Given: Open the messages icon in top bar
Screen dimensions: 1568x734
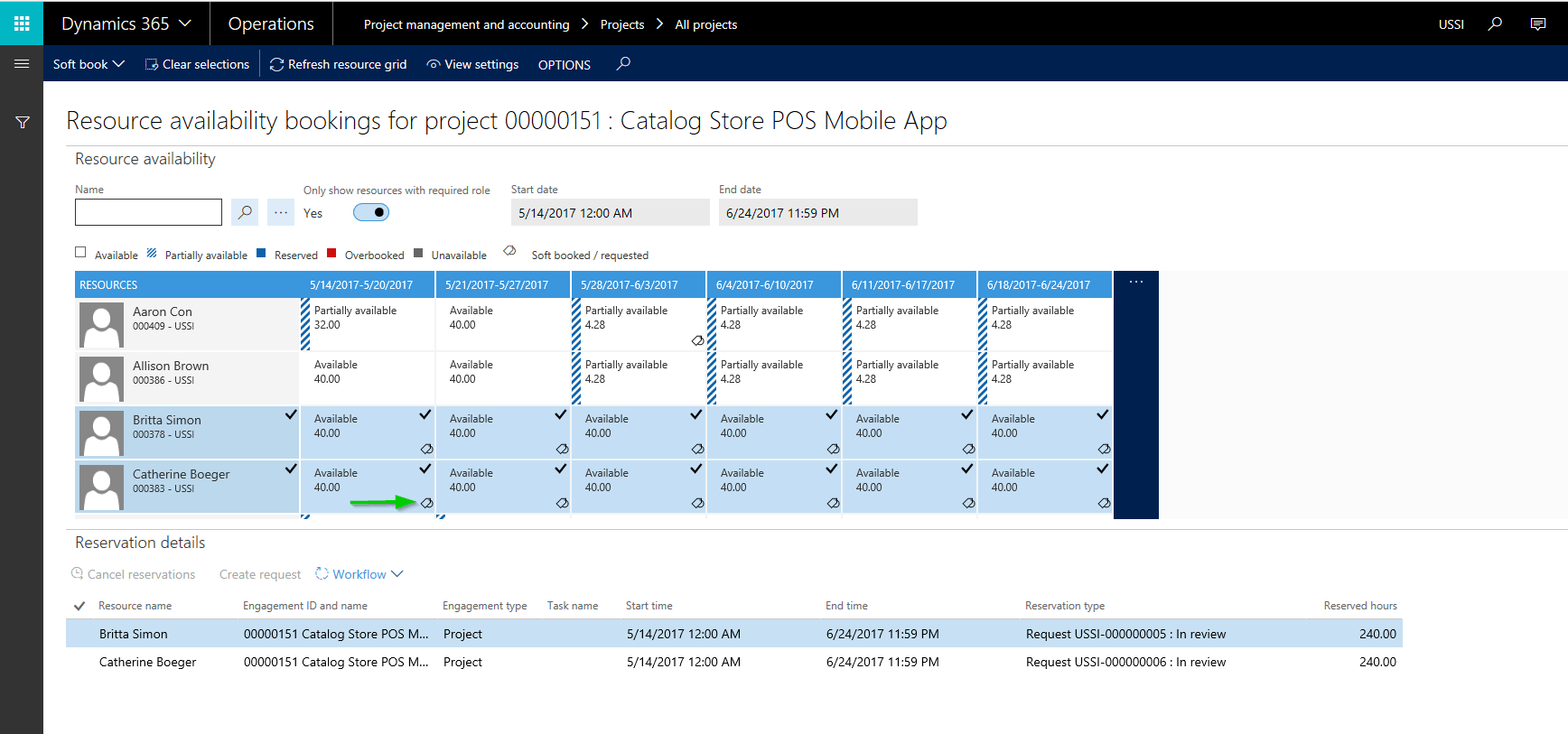Looking at the screenshot, I should 1537,24.
